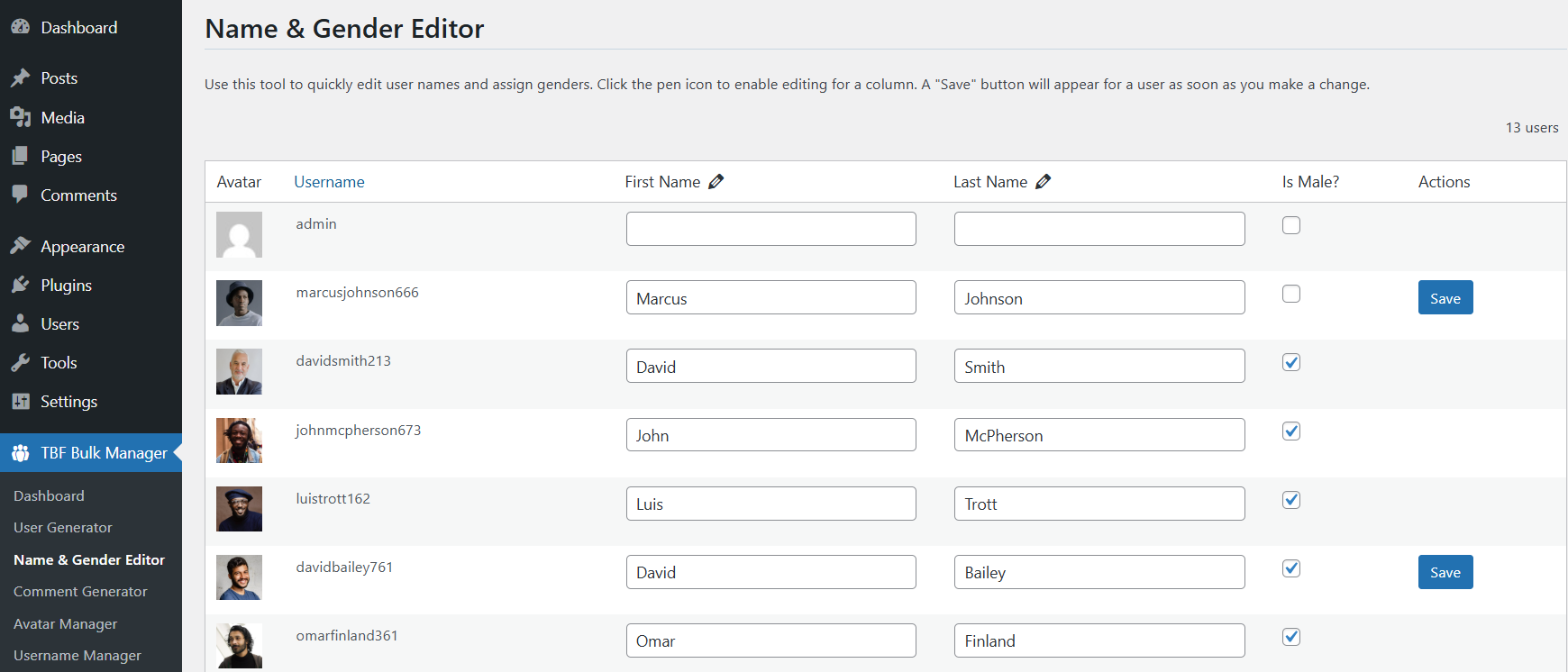Screen dimensions: 1568x672
Task: Tick Is Male checkbox for marcusjohnson666
Action: pyautogui.click(x=1291, y=294)
